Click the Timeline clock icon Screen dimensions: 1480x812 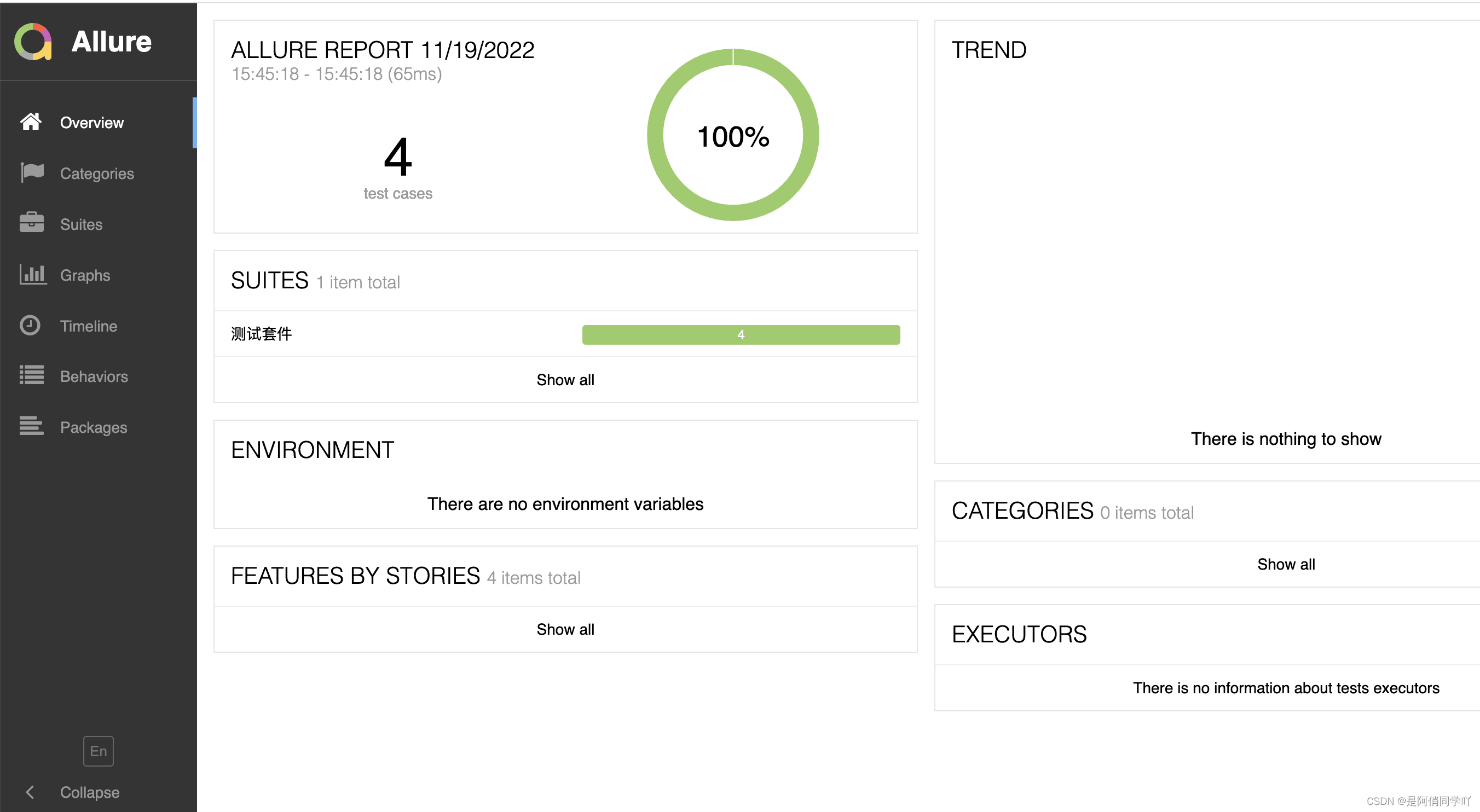click(30, 325)
